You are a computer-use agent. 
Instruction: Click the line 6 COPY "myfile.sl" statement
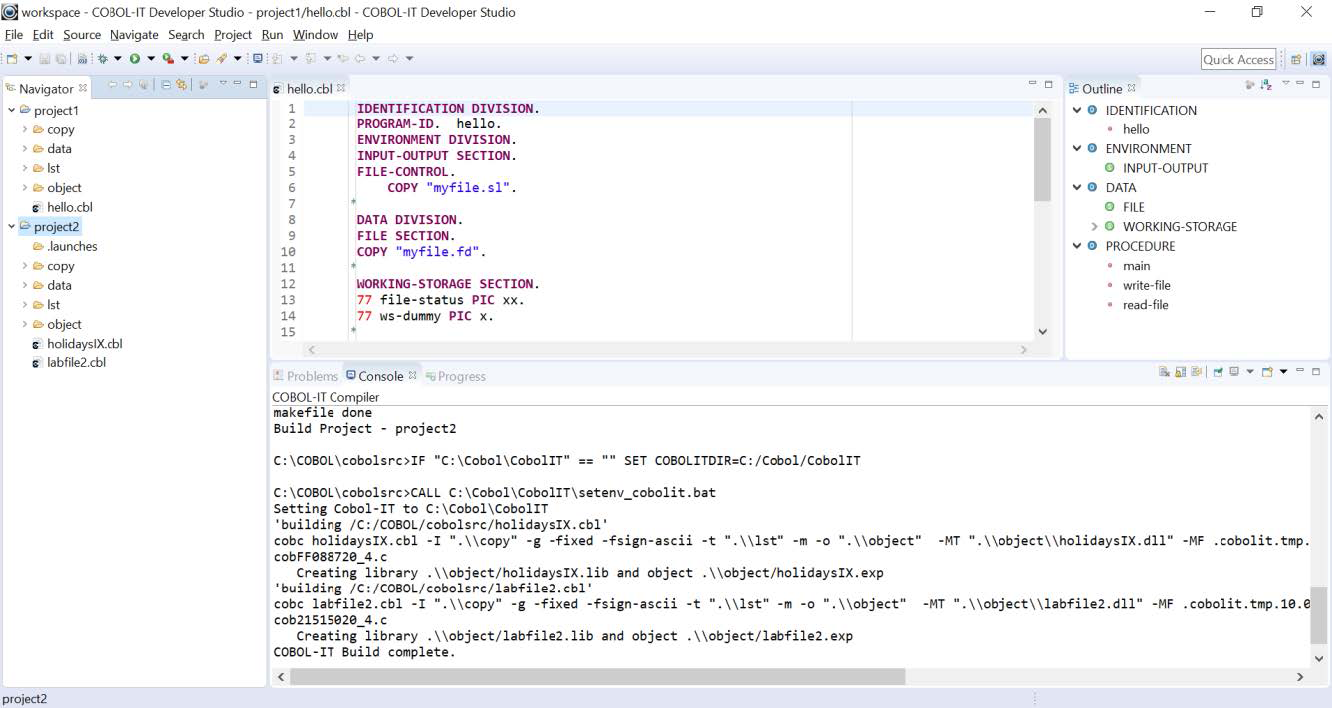pos(452,187)
